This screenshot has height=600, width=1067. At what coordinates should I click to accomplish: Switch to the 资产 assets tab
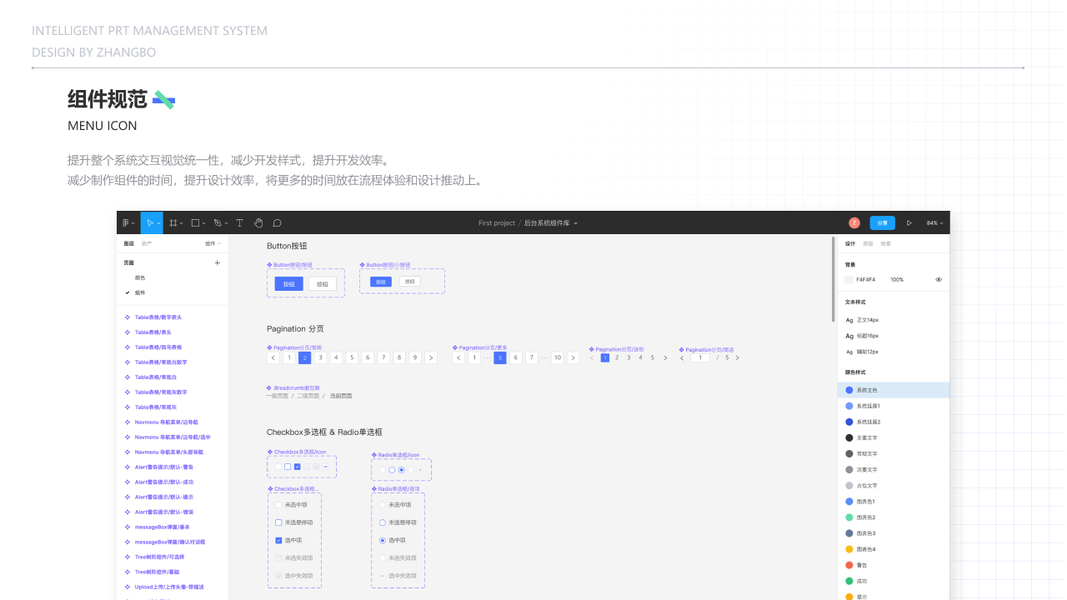pos(146,244)
